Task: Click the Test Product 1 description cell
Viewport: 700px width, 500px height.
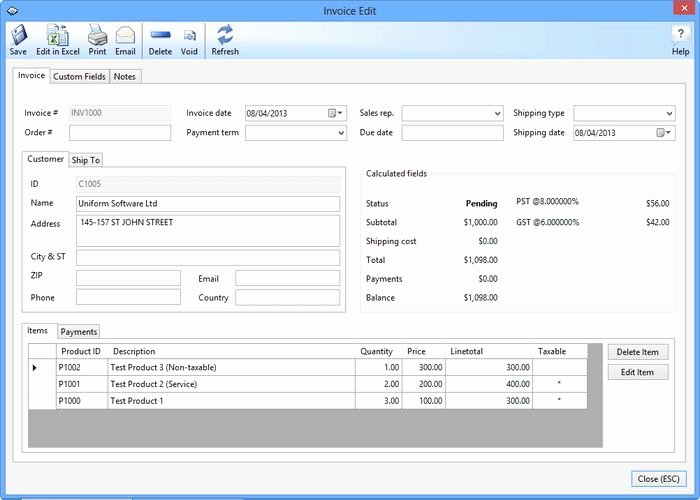Action: tap(232, 400)
